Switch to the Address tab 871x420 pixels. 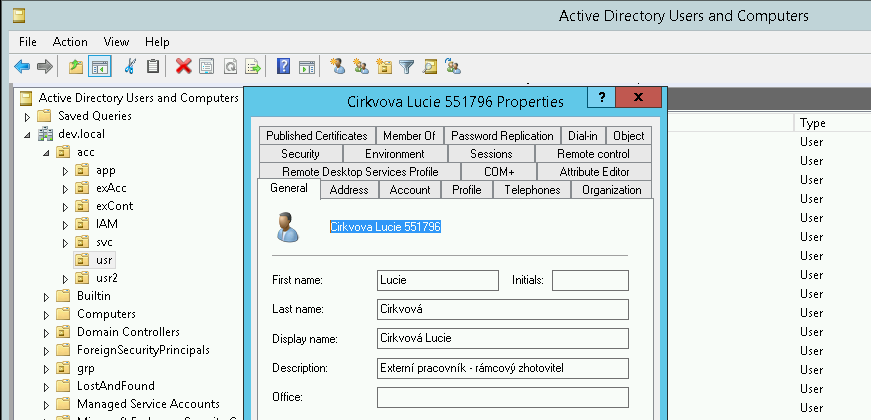[x=349, y=190]
